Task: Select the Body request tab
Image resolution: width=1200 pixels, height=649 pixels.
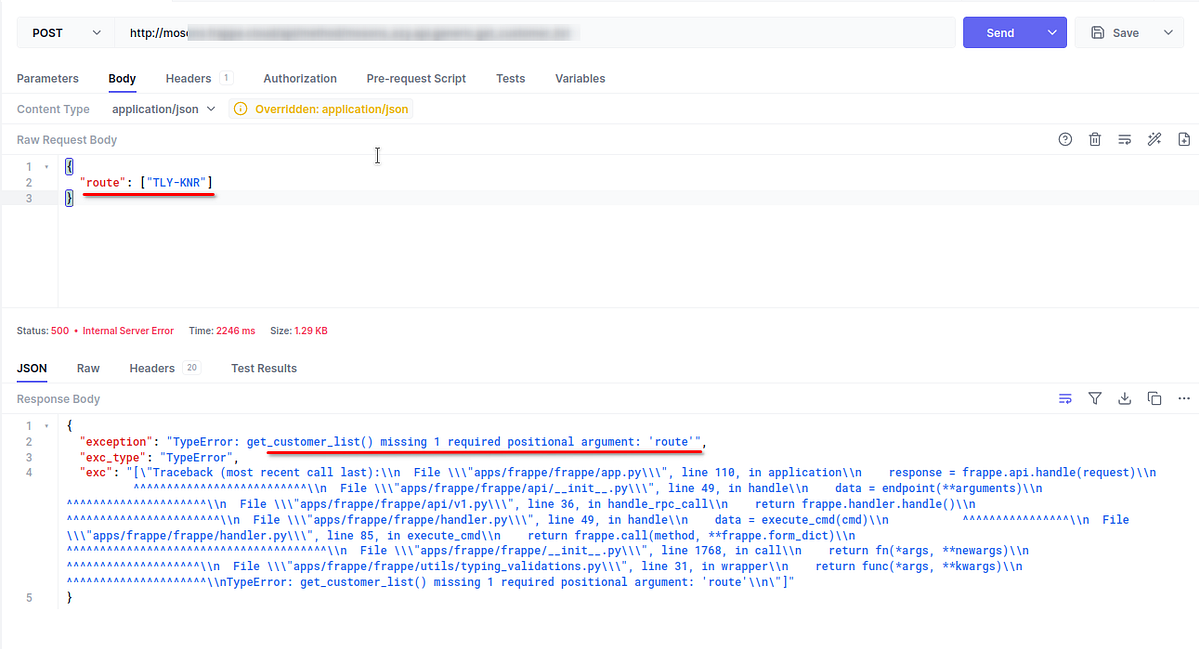Action: pyautogui.click(x=122, y=78)
